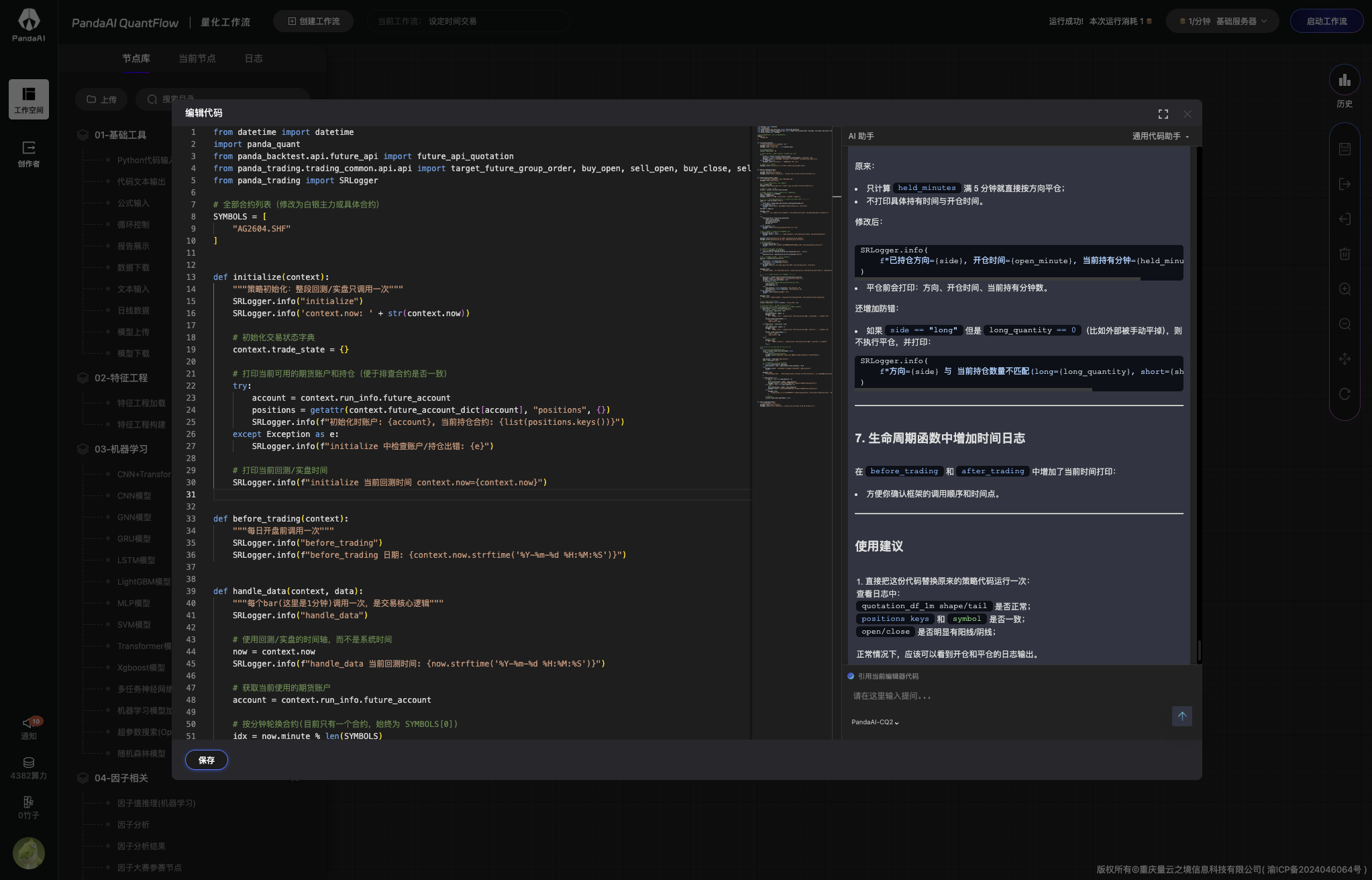Select the CNN模型 node
This screenshot has height=880, width=1372.
[134, 496]
